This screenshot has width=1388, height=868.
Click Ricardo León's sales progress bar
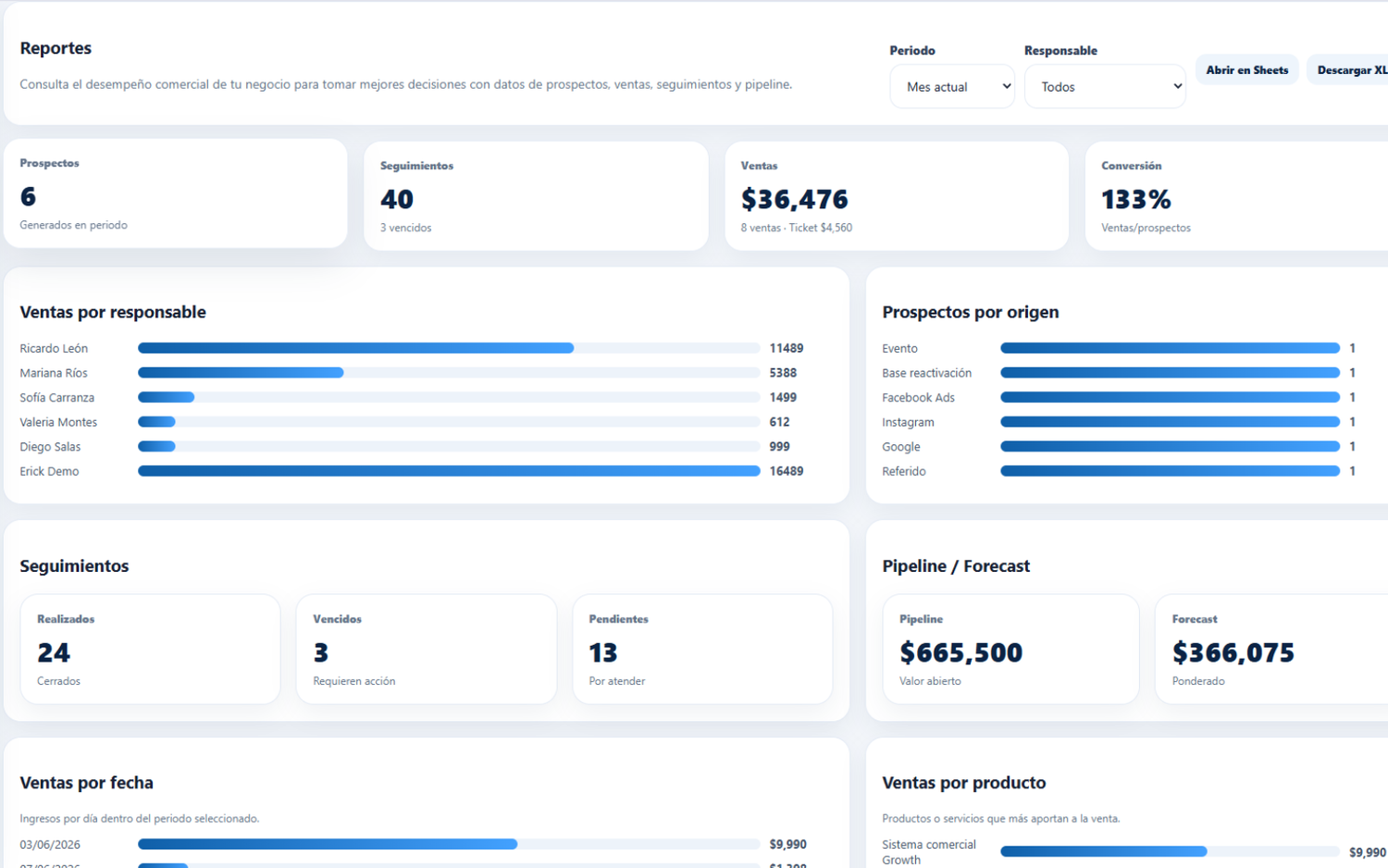point(449,348)
